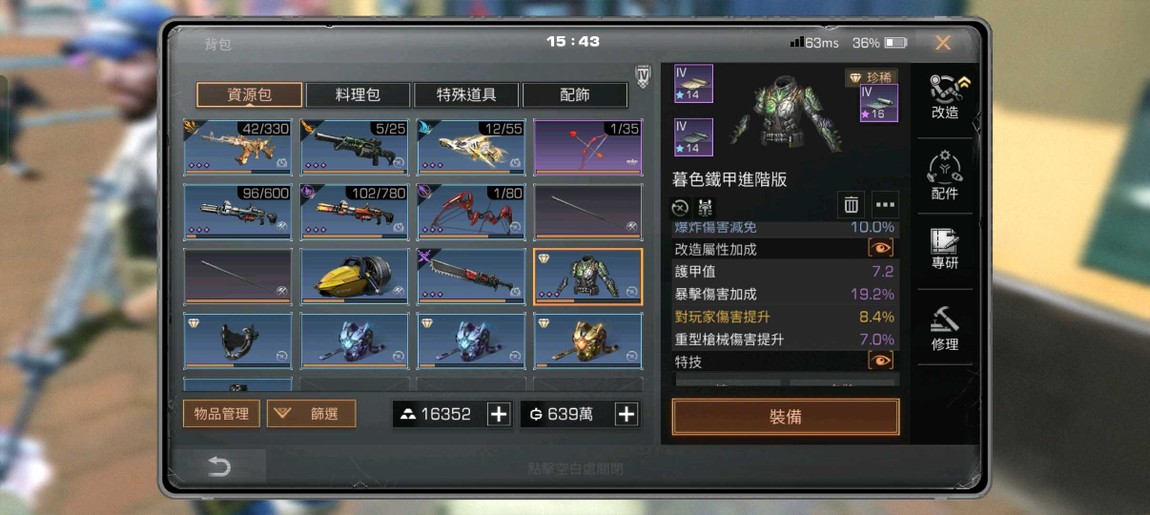Image resolution: width=1150 pixels, height=515 pixels.
Task: Select the yellow chainsaw item thumbnail
Action: pyautogui.click(x=354, y=276)
